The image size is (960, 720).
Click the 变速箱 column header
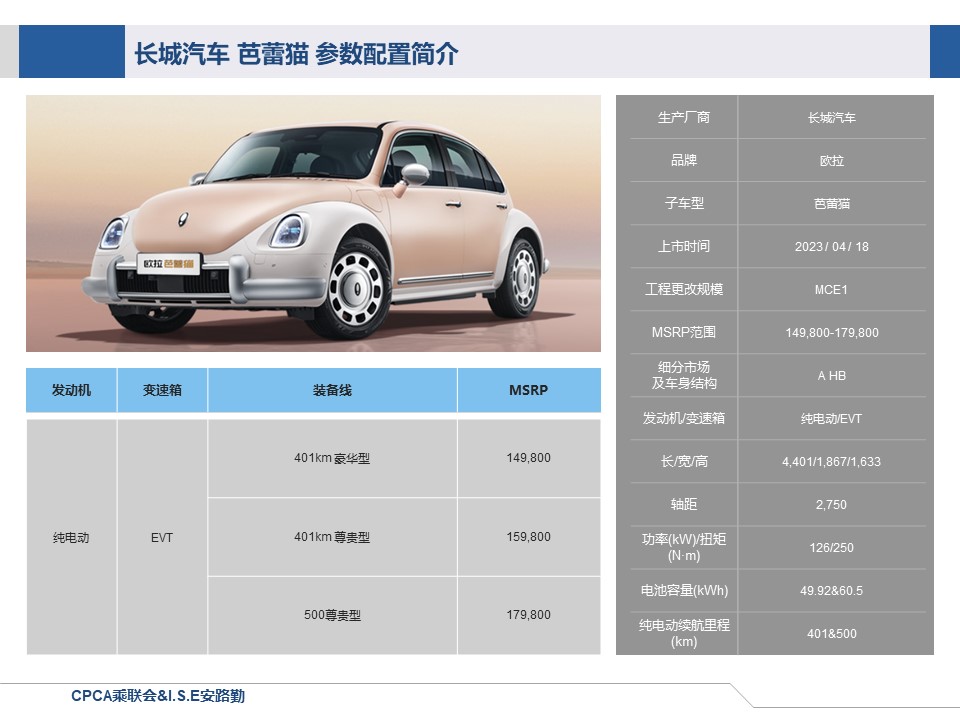pyautogui.click(x=162, y=390)
